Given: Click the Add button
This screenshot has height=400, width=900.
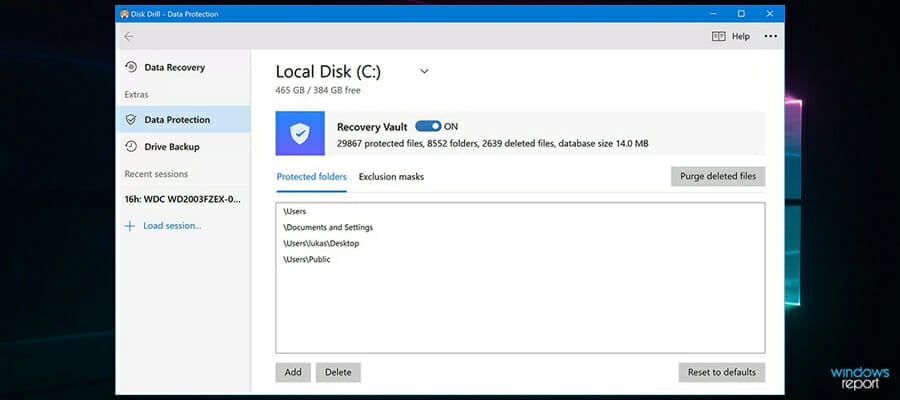Looking at the screenshot, I should (x=293, y=372).
